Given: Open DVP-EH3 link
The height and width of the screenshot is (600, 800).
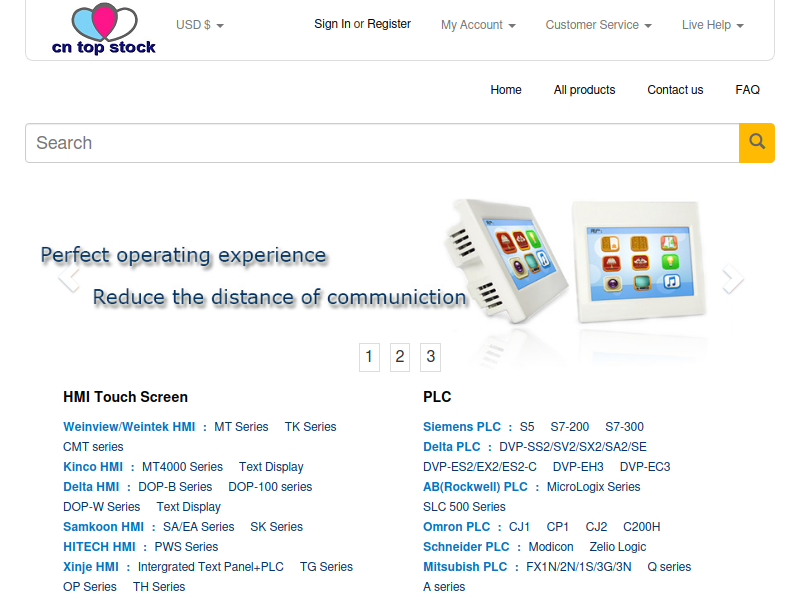Looking at the screenshot, I should click(x=578, y=467).
